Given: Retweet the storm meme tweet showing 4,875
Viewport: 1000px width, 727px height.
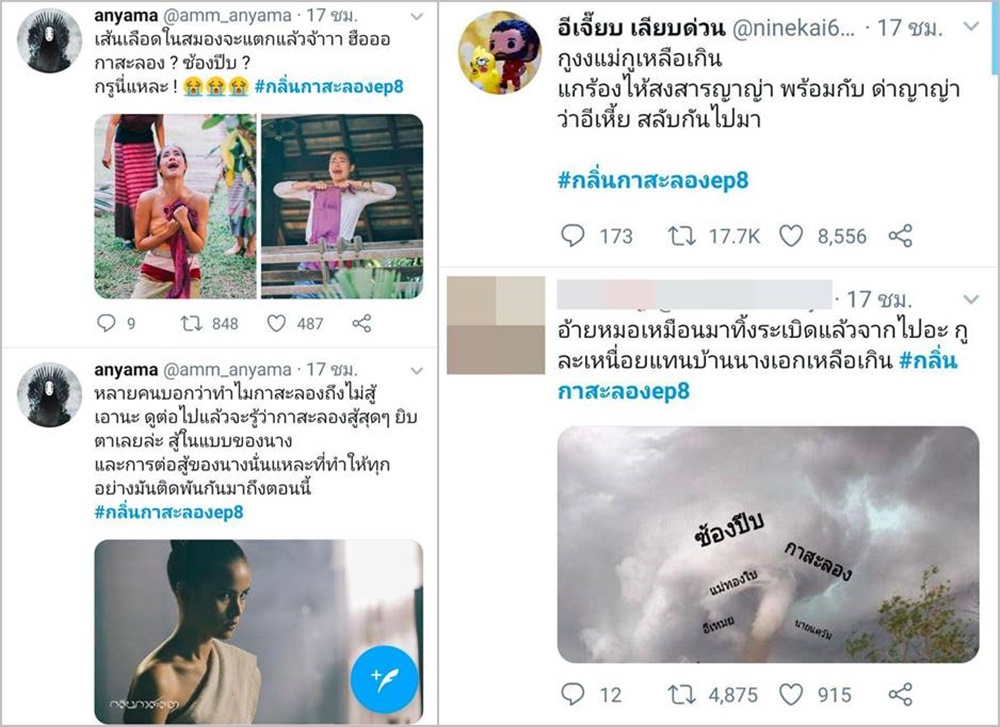Looking at the screenshot, I should [x=682, y=694].
